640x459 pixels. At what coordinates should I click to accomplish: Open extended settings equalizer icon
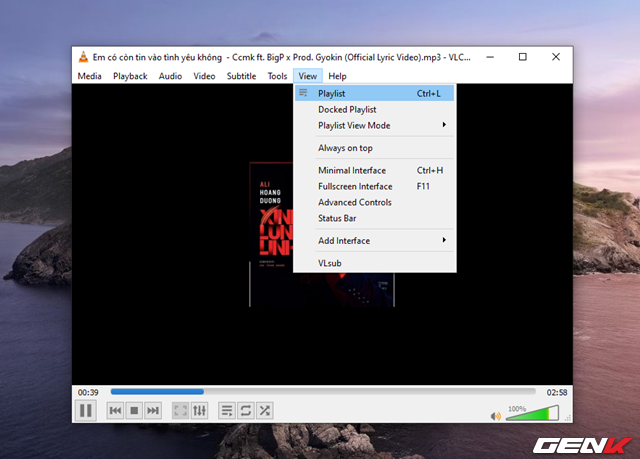pos(200,410)
